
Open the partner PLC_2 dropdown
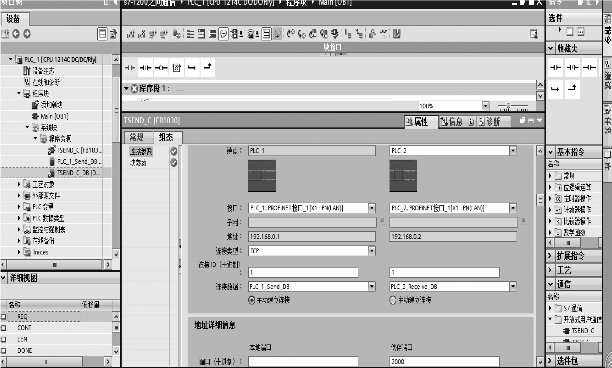pyautogui.click(x=513, y=151)
